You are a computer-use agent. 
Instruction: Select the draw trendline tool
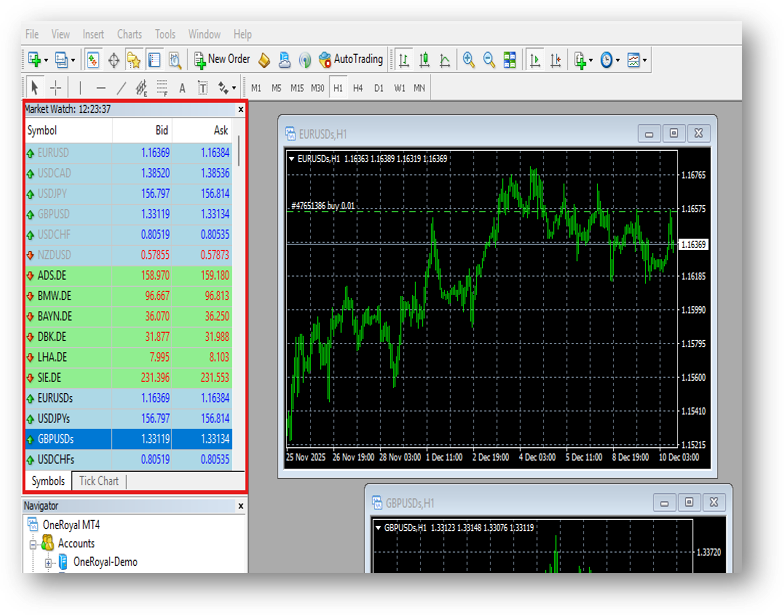pyautogui.click(x=121, y=88)
